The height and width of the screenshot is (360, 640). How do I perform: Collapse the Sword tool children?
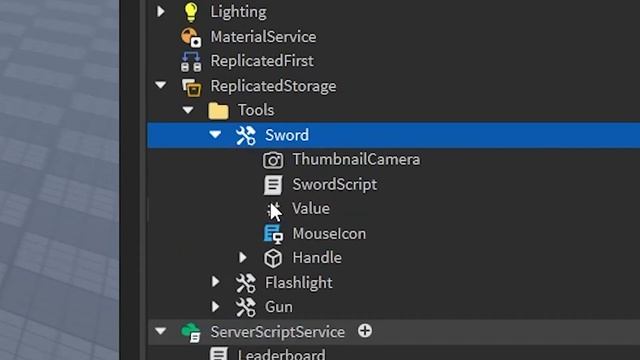[215, 134]
